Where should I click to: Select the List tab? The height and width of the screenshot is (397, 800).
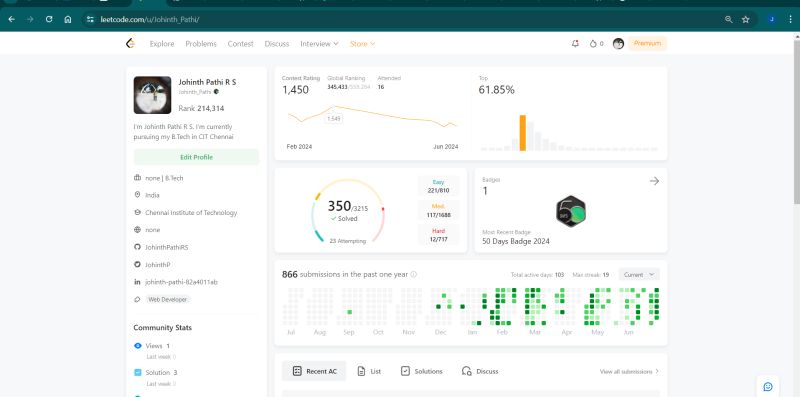368,371
